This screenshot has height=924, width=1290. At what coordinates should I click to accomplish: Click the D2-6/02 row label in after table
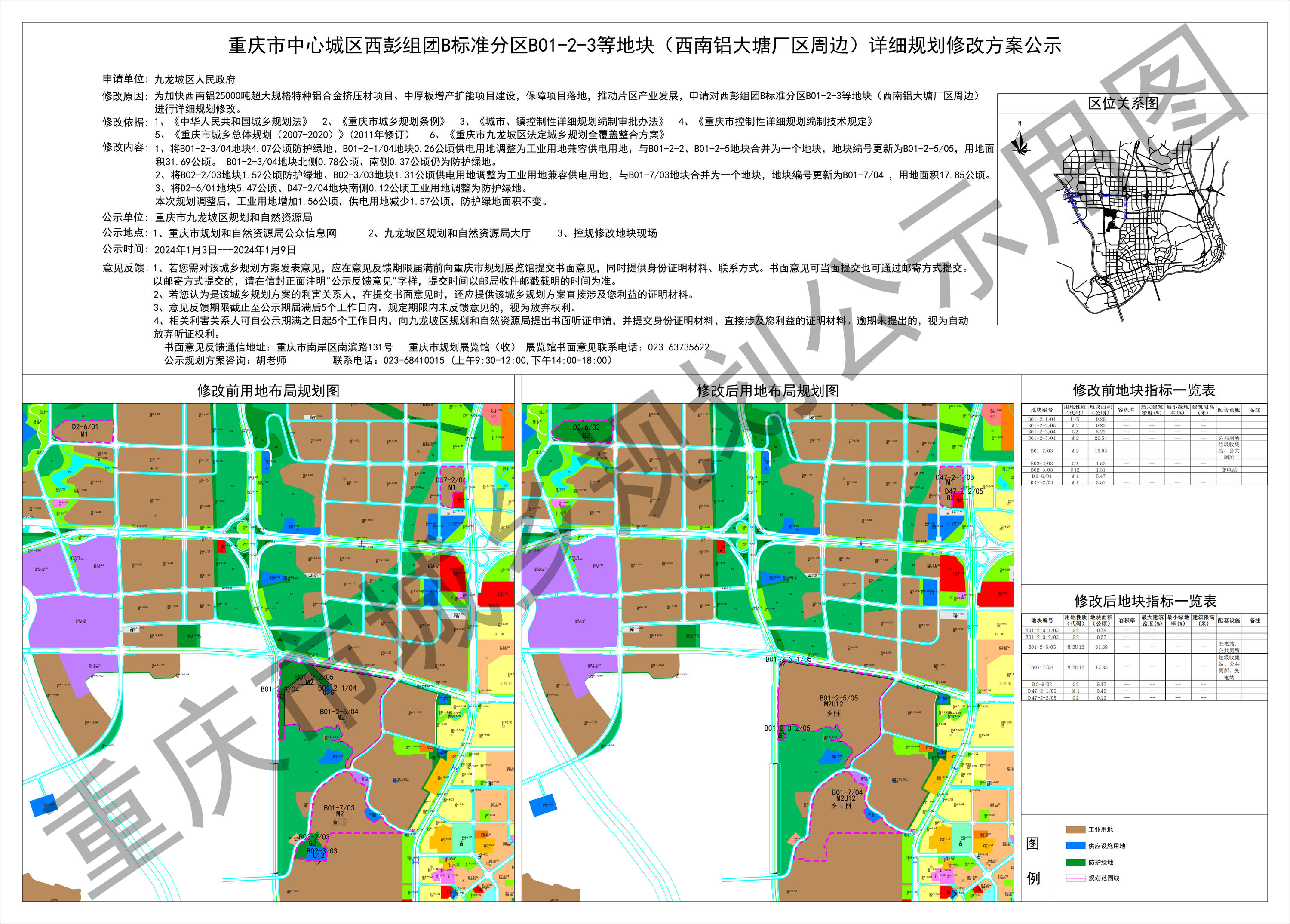[x=1042, y=684]
